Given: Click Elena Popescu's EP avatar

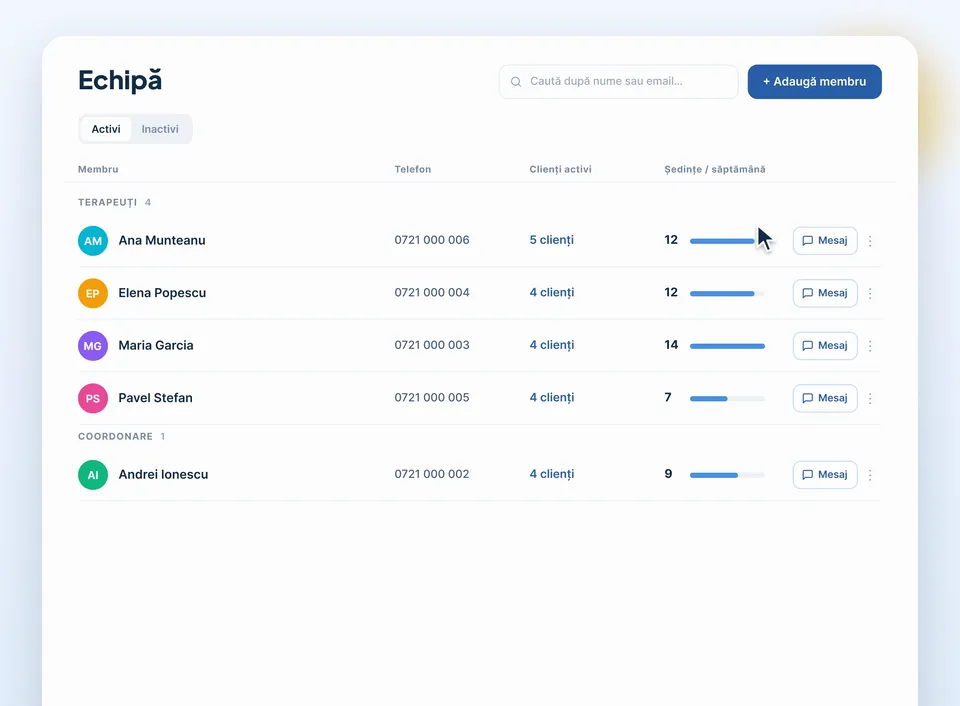Looking at the screenshot, I should [93, 293].
